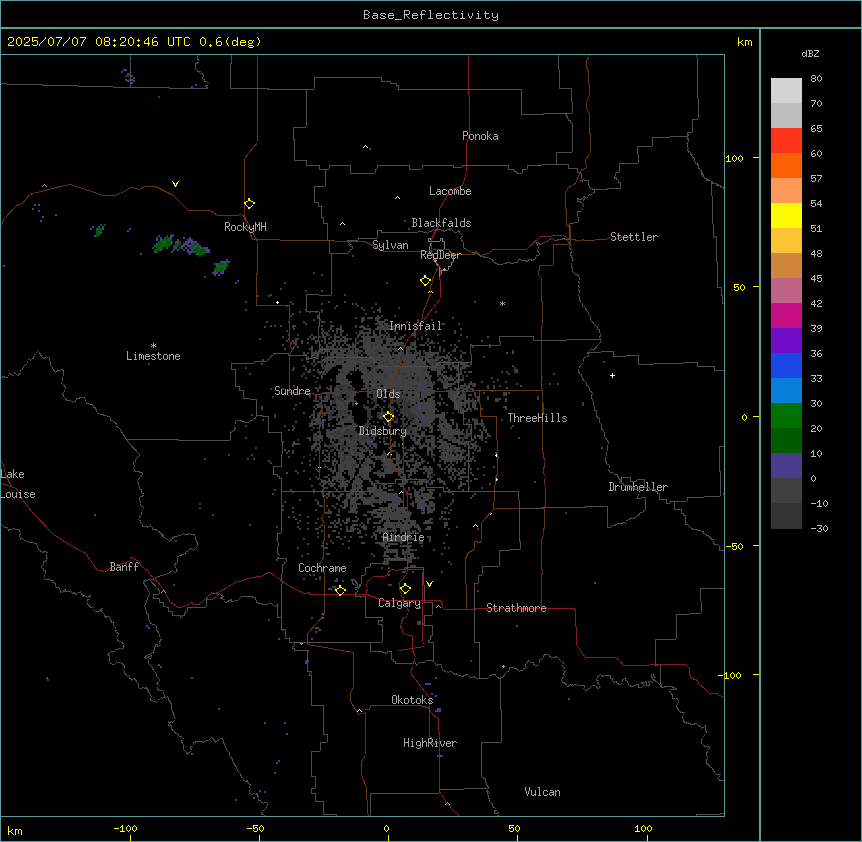862x842 pixels.
Task: Click the RockyMH label
Action: pyautogui.click(x=245, y=227)
